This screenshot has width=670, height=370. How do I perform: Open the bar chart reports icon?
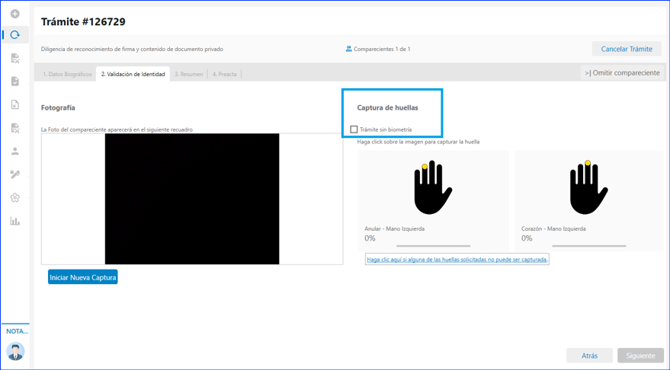coord(15,221)
